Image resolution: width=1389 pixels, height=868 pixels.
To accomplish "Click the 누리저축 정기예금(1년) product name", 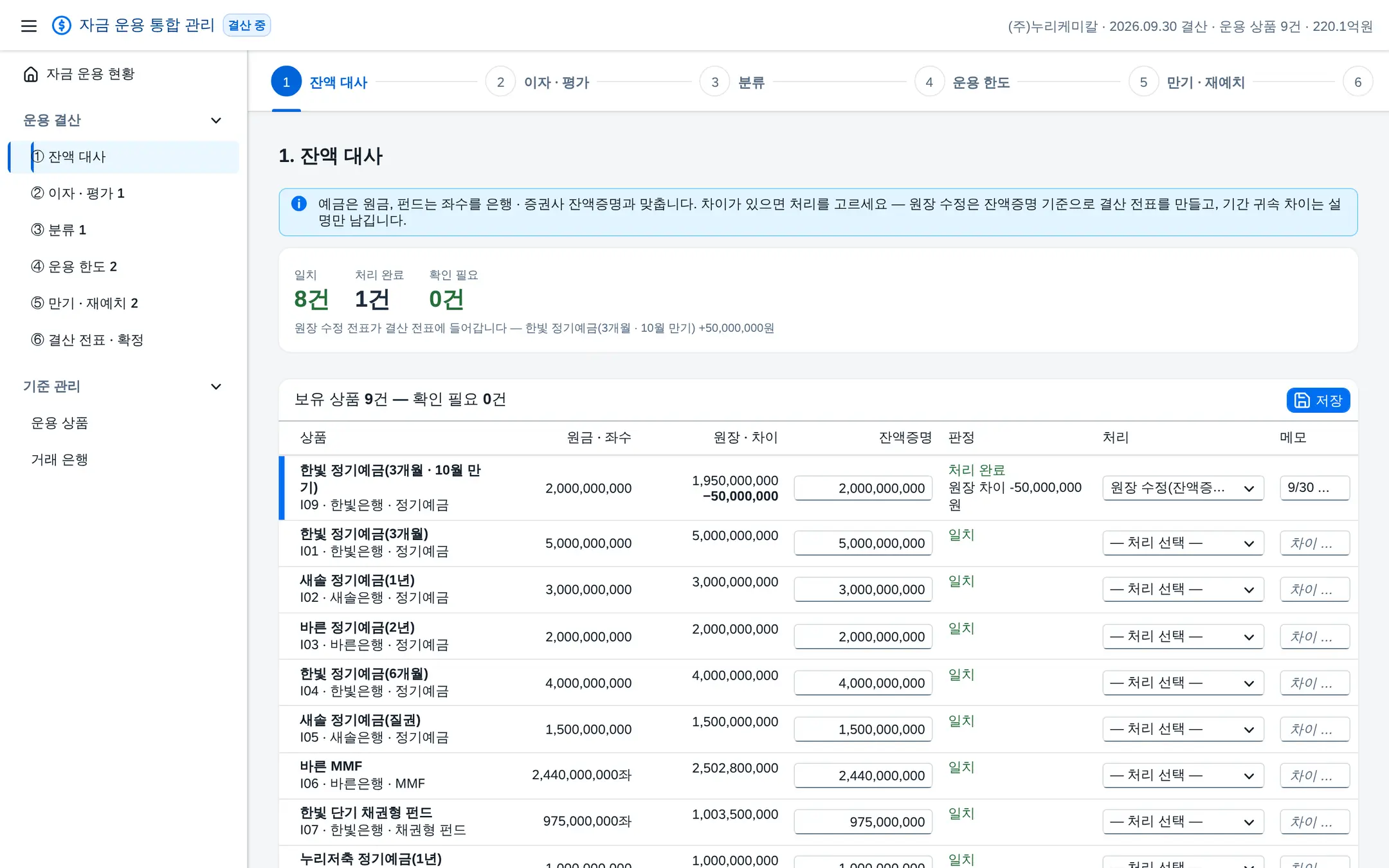I will pos(371,858).
